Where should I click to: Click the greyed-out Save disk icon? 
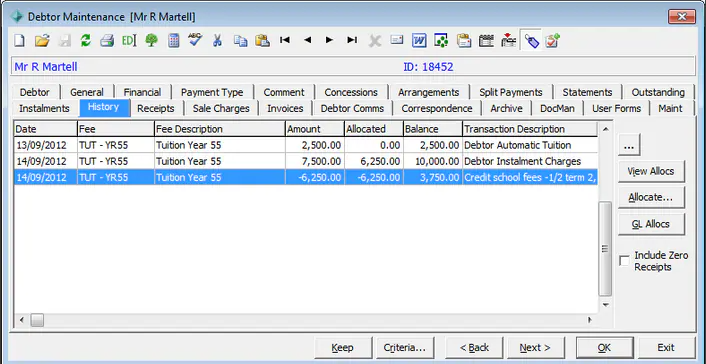pyautogui.click(x=65, y=41)
